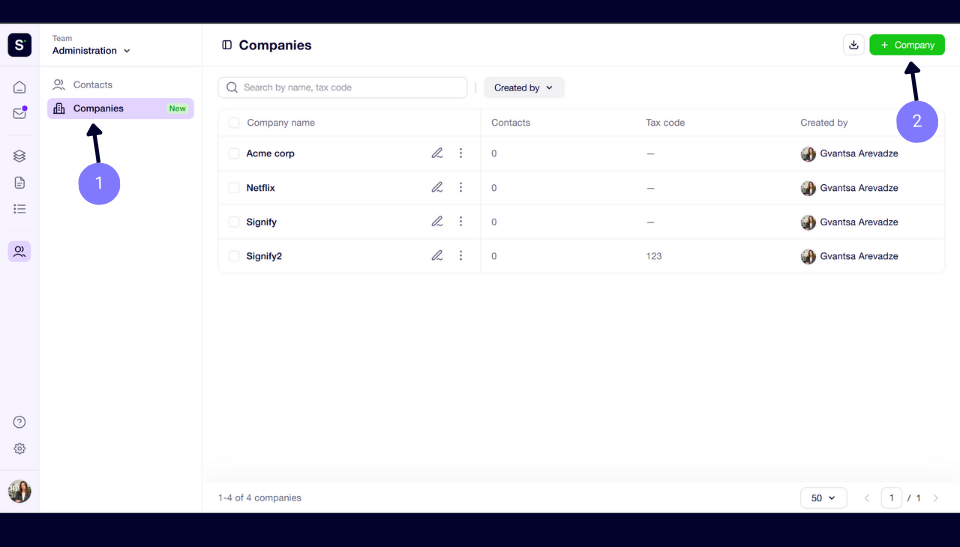Open more options for Netflix row

click(x=461, y=187)
